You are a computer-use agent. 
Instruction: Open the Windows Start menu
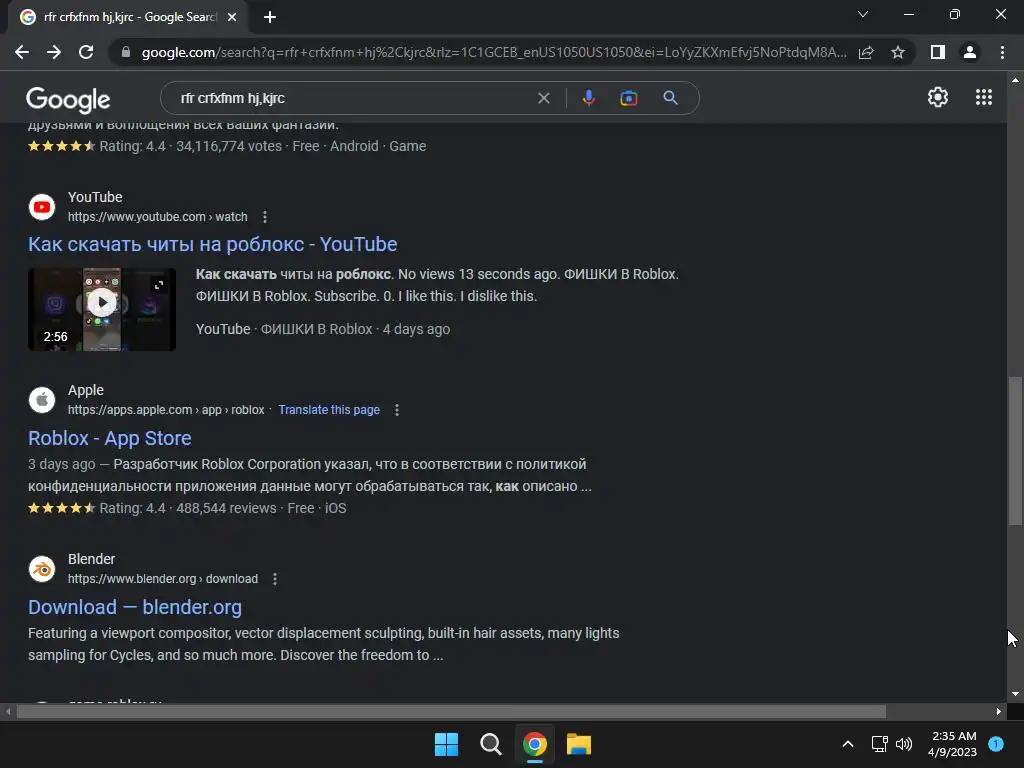coord(446,744)
